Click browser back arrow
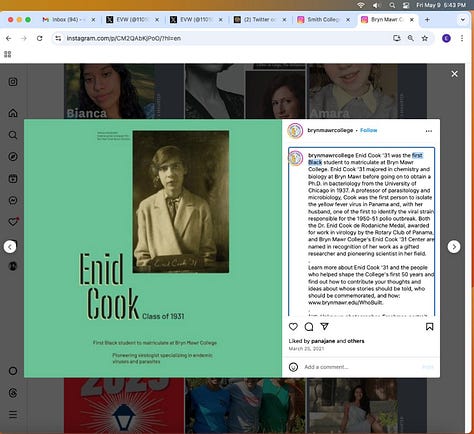Image resolution: width=474 pixels, height=434 pixels. [9, 38]
